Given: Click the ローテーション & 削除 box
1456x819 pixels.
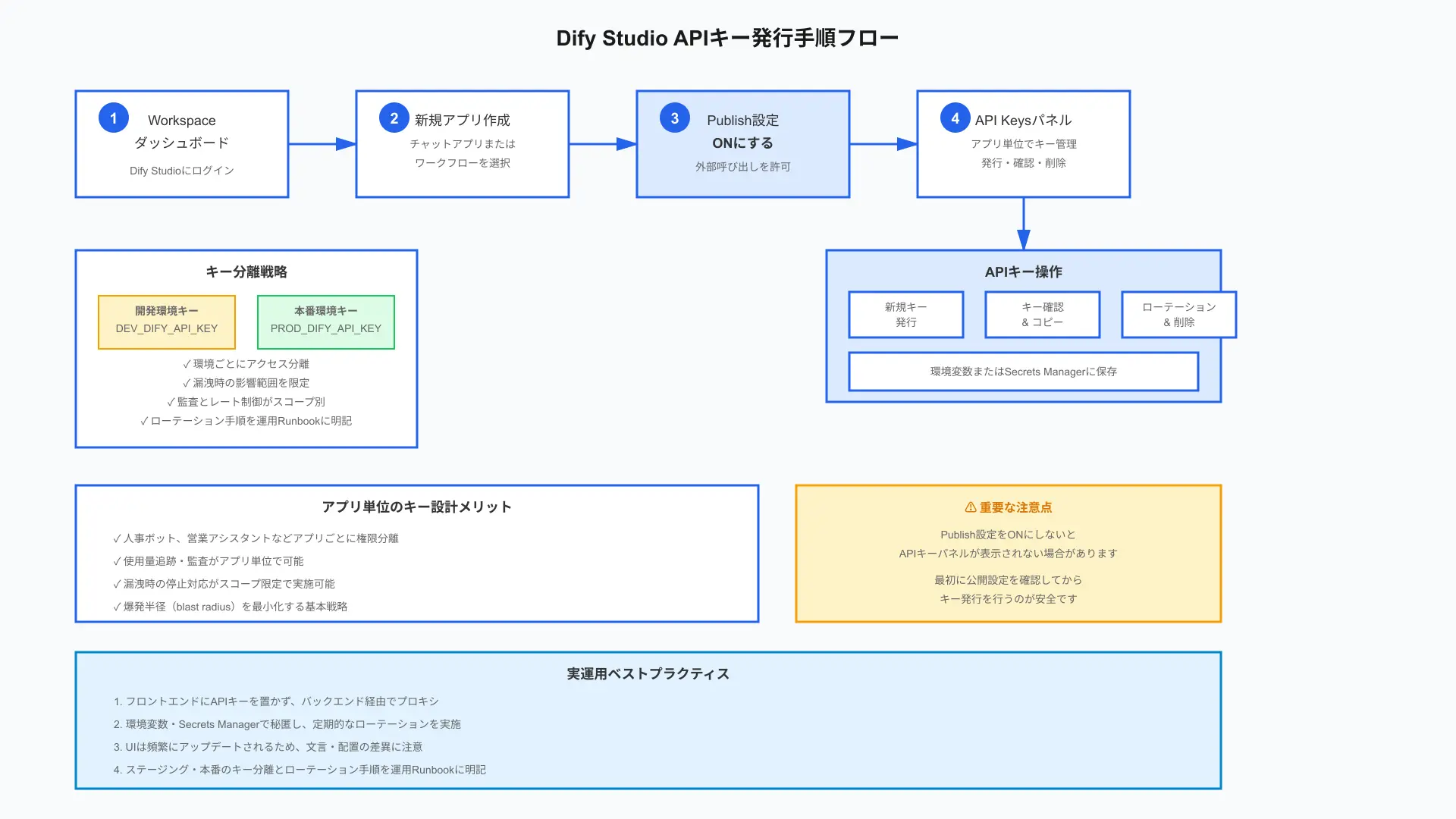Looking at the screenshot, I should pos(1179,315).
